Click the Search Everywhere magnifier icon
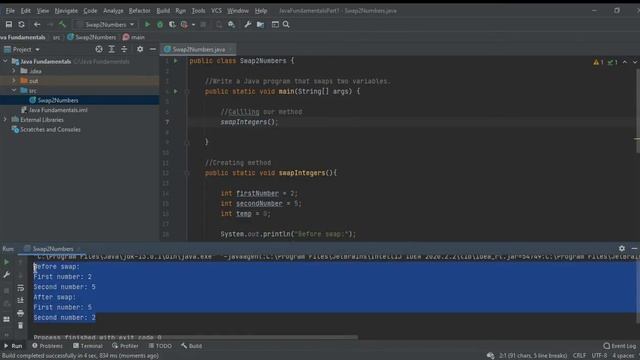The image size is (640, 360). point(286,24)
